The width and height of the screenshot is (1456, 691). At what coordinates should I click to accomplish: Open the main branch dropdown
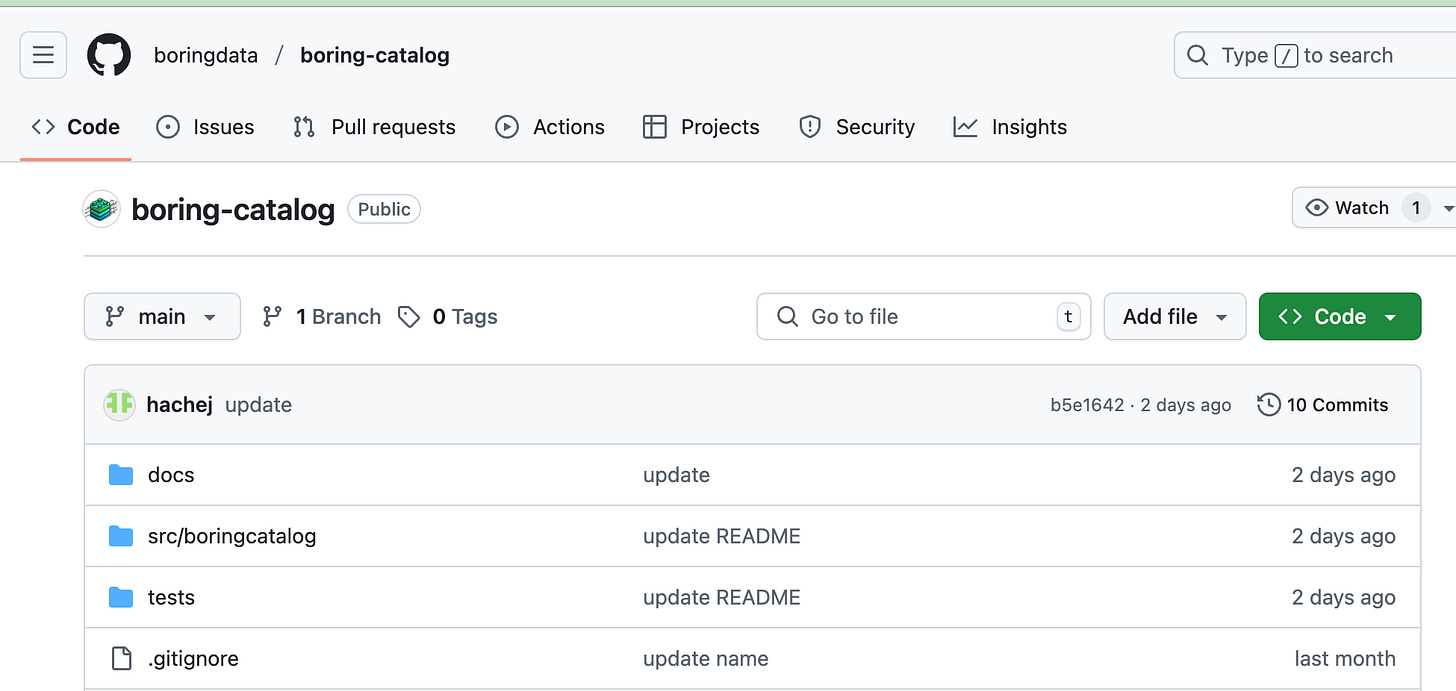[162, 316]
